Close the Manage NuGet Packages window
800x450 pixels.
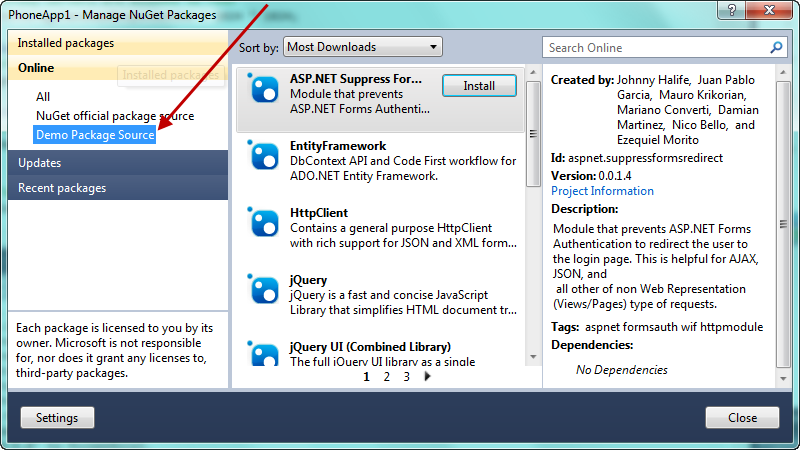coord(741,417)
